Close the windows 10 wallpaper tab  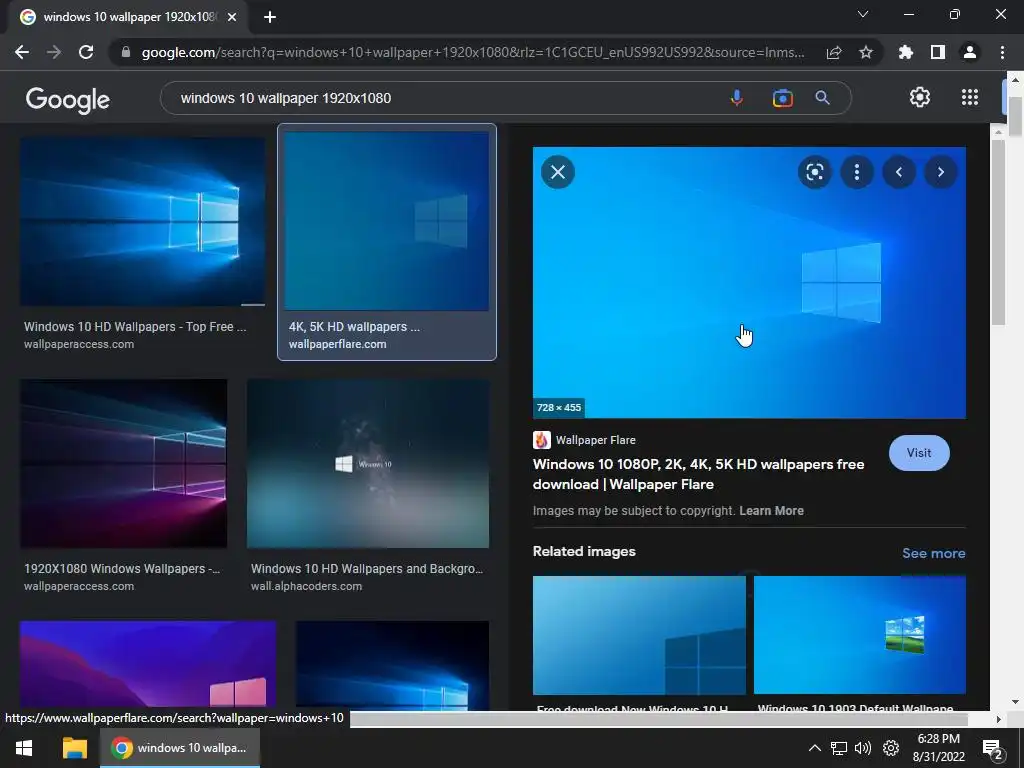pyautogui.click(x=232, y=17)
